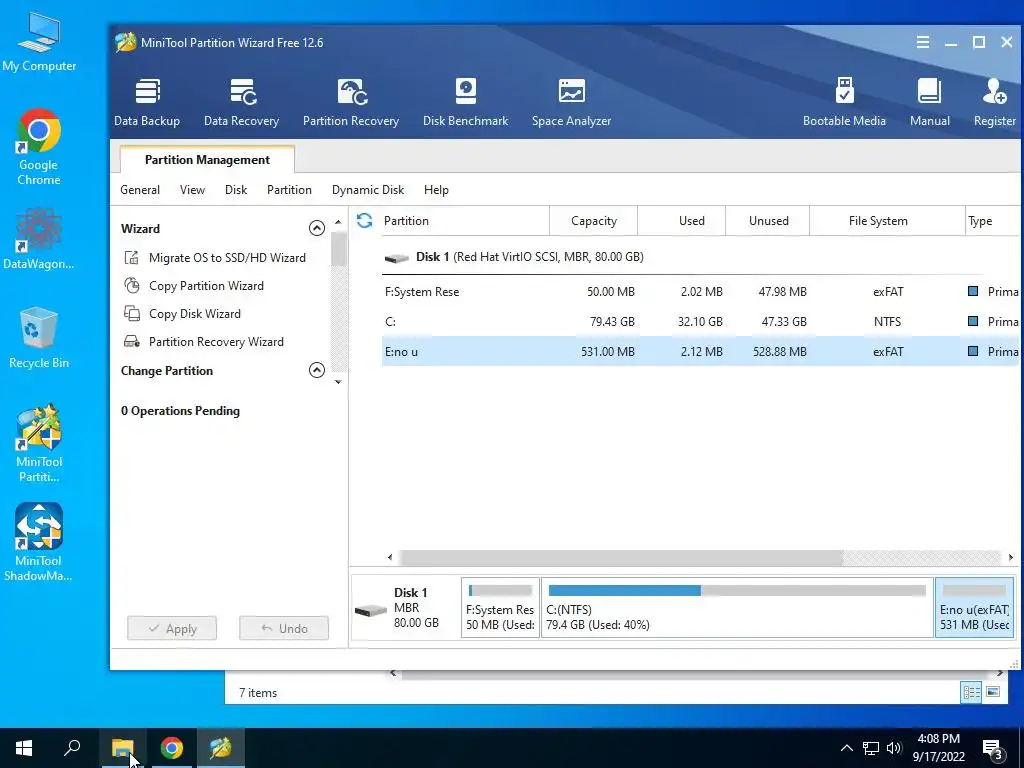Open the My Computer desktop icon

[39, 42]
